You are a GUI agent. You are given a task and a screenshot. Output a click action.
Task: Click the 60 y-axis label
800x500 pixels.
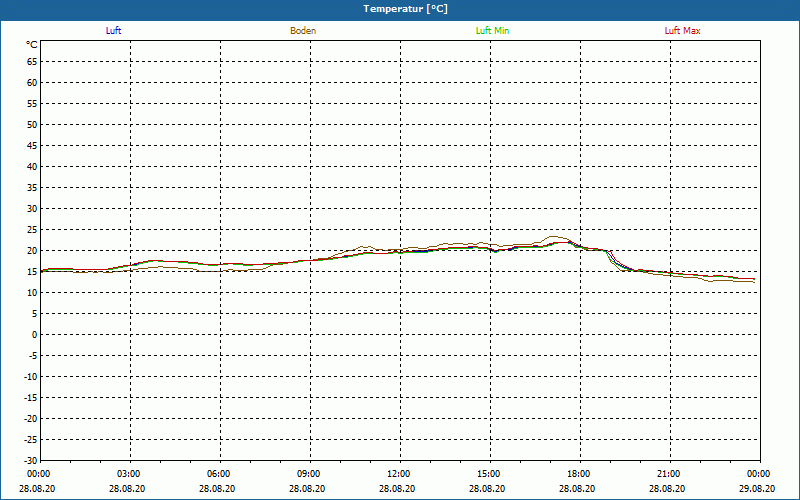[x=32, y=83]
